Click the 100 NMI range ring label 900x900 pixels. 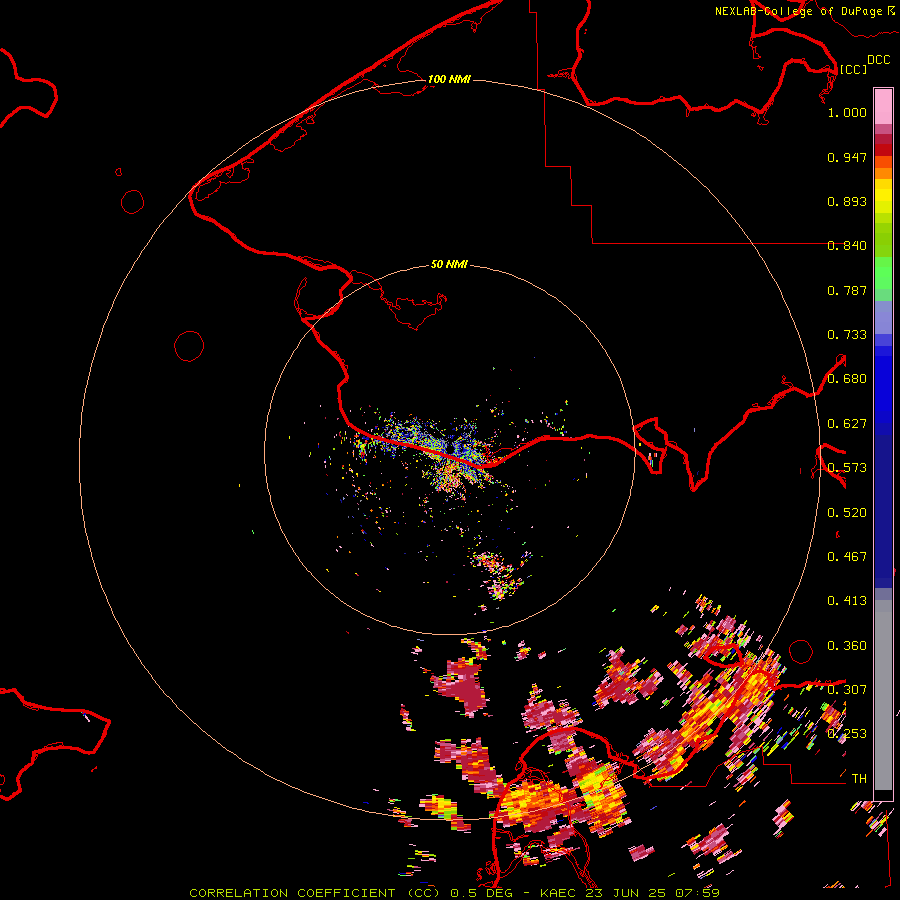[449, 79]
